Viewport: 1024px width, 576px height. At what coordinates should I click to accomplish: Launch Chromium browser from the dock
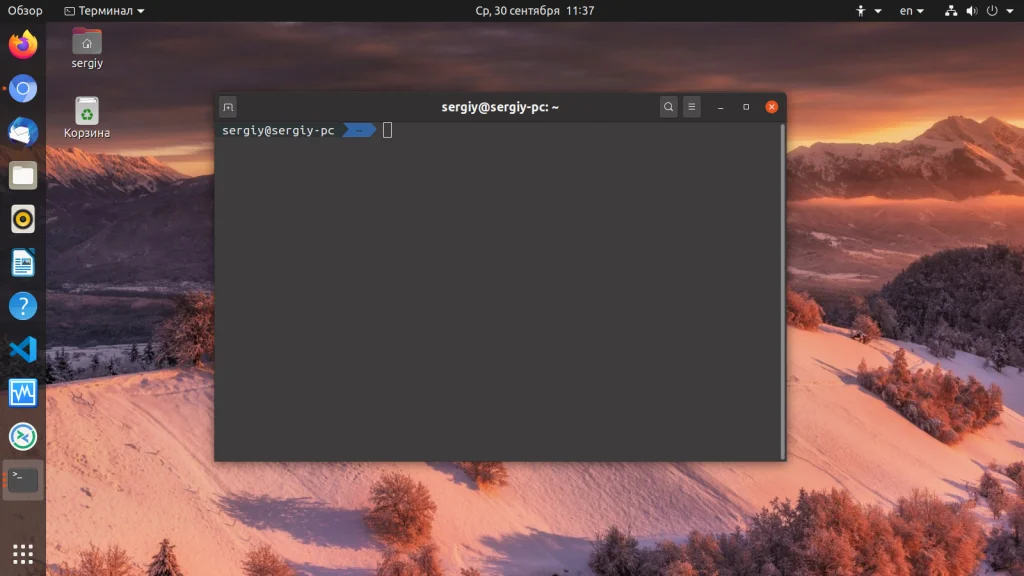(x=23, y=88)
